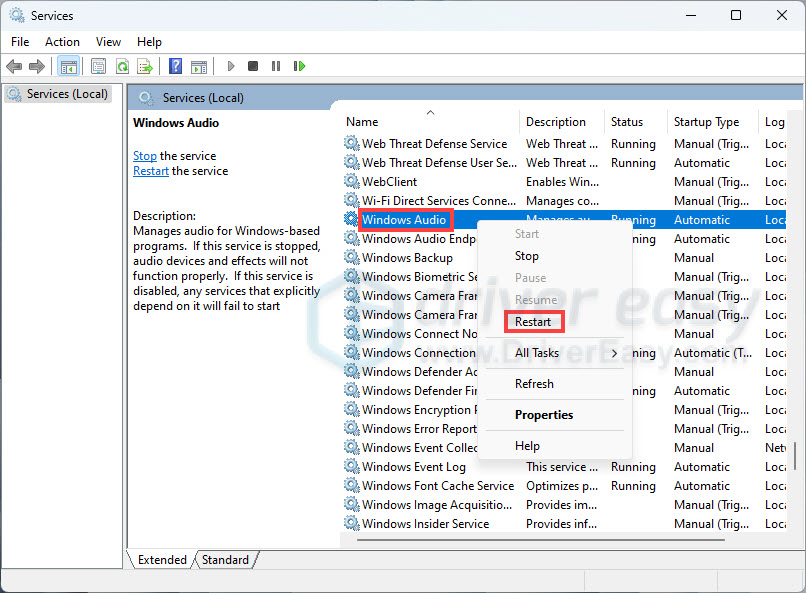Select Wi-Fi Direct Services Connection row
This screenshot has width=806, height=593.
coord(564,201)
